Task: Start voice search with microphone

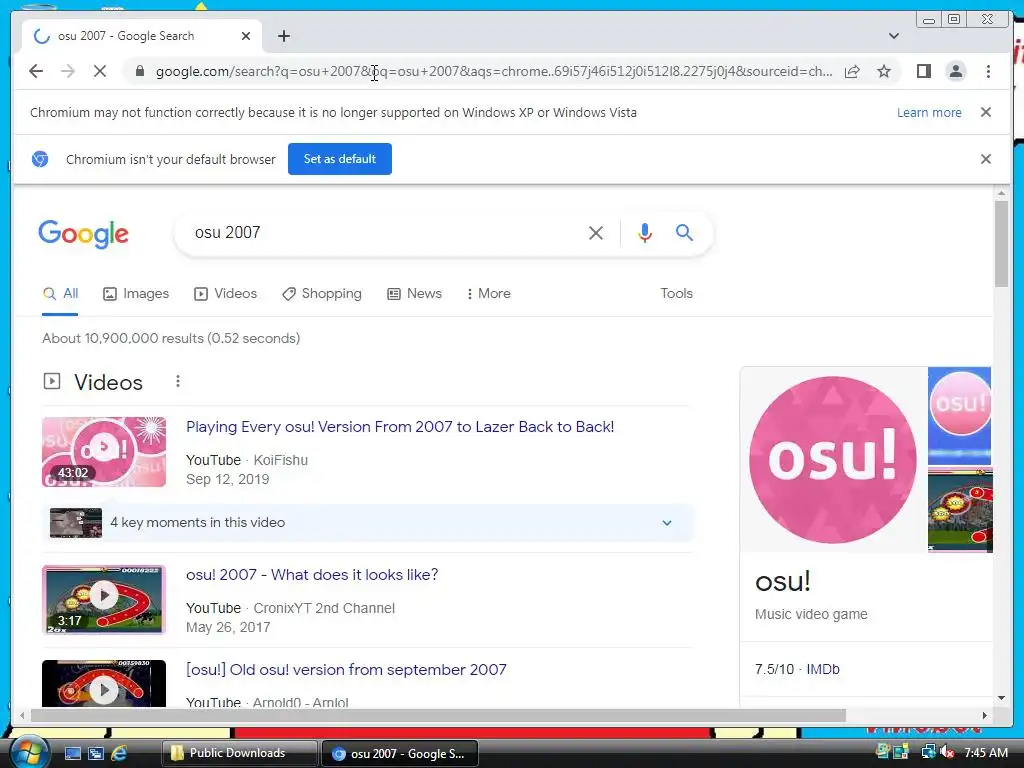Action: pos(645,232)
